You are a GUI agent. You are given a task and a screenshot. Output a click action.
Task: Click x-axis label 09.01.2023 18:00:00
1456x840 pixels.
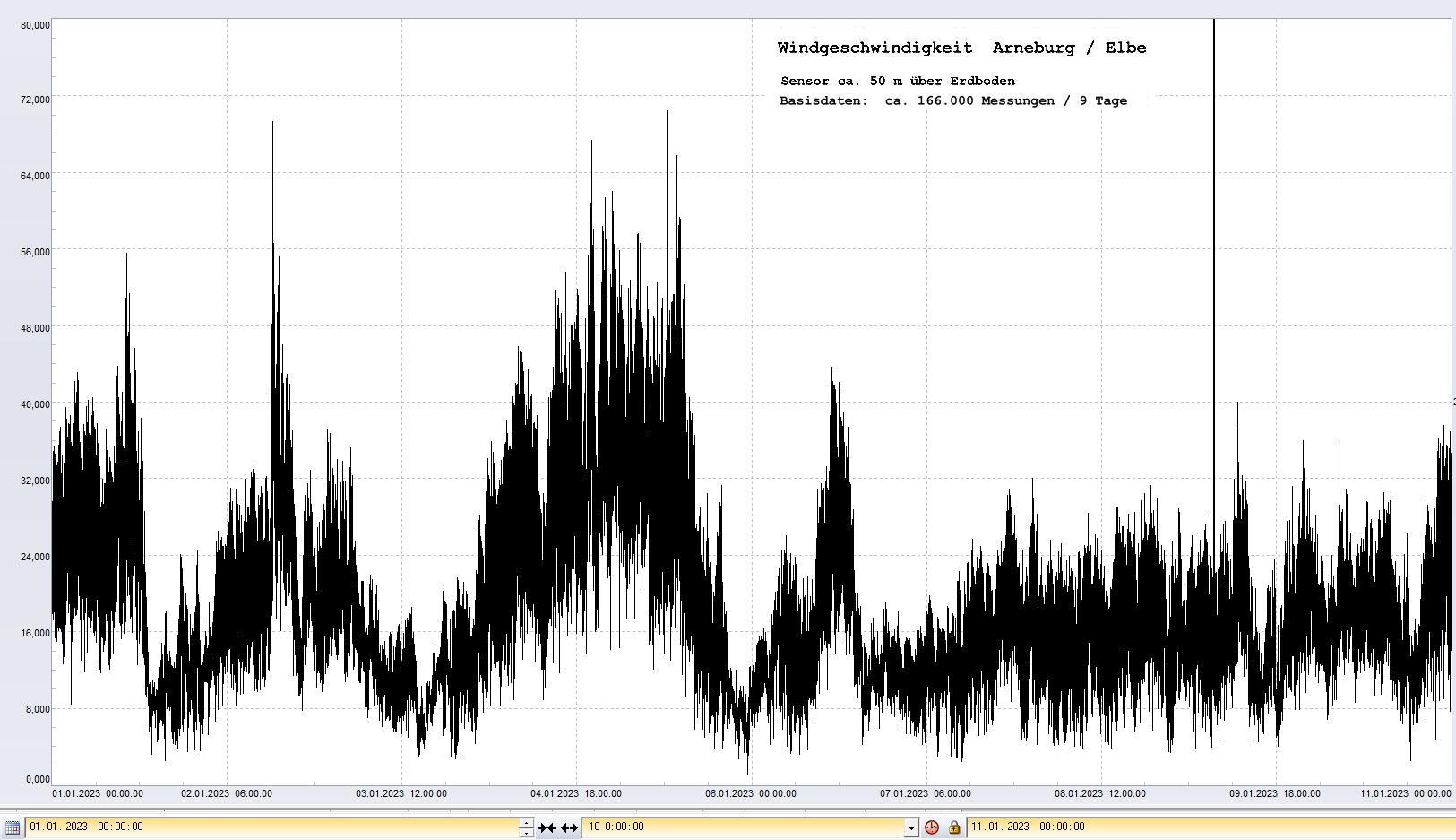click(x=1274, y=793)
